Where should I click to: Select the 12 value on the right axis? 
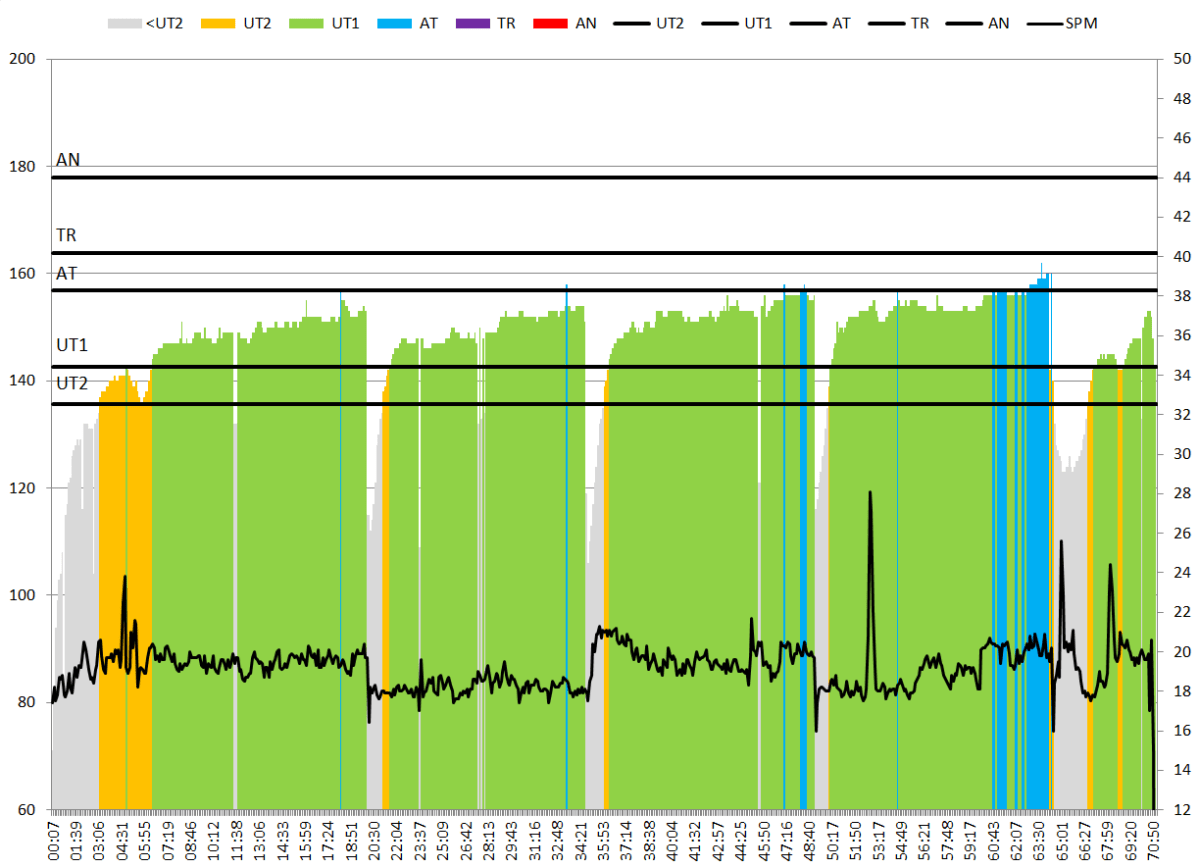coord(1179,808)
